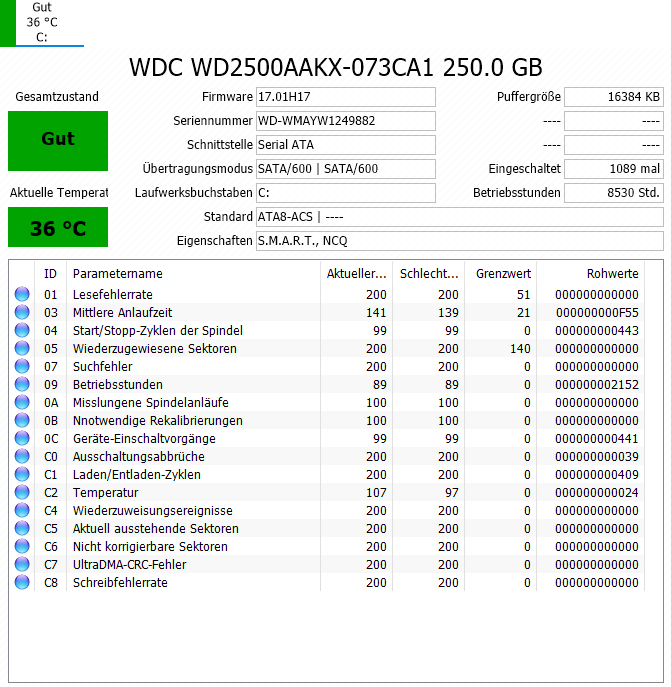This screenshot has width=671, height=687.
Task: Click status icon for Schreibfehlerrate row
Action: click(22, 582)
